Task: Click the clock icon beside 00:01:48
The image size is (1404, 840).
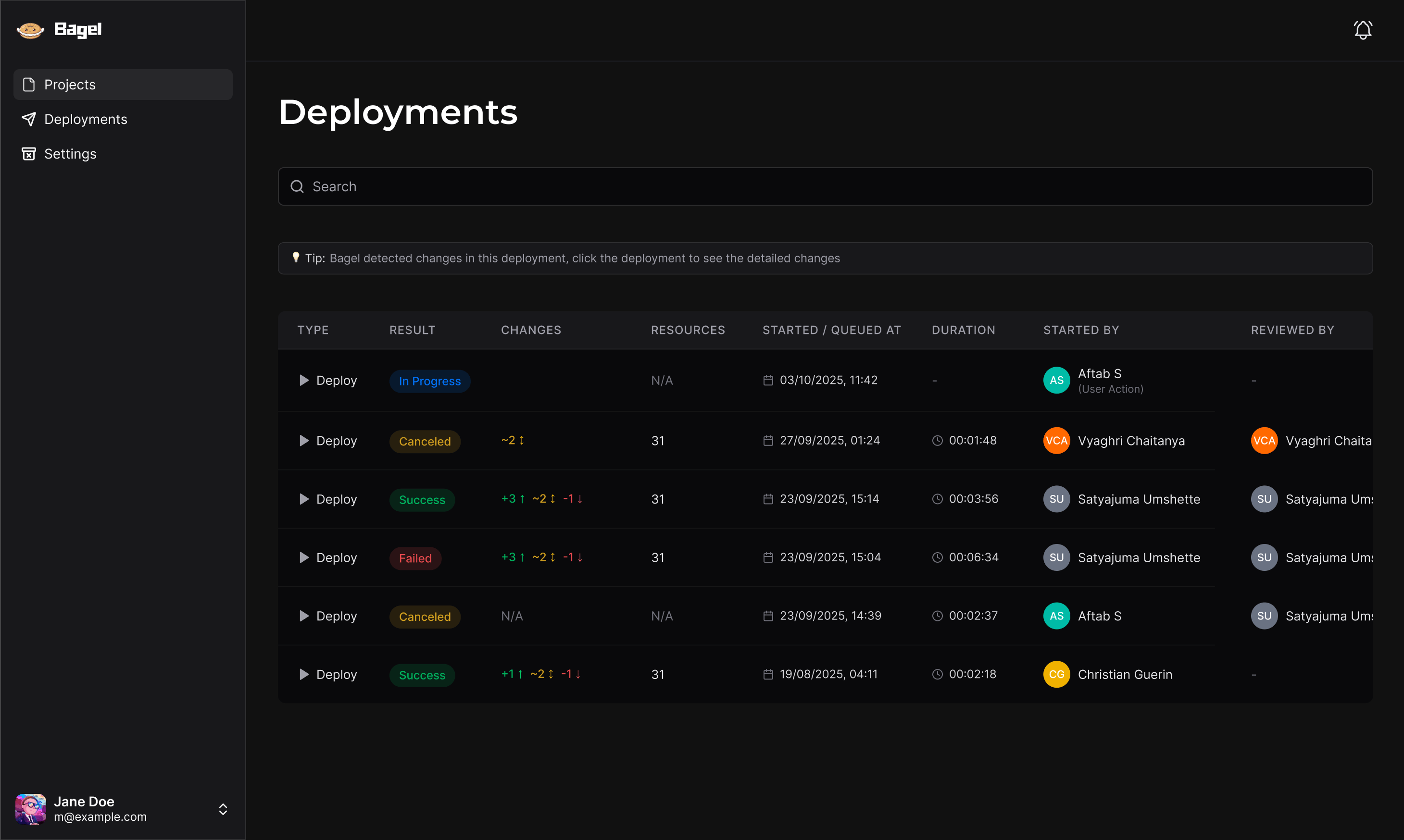Action: pos(937,440)
